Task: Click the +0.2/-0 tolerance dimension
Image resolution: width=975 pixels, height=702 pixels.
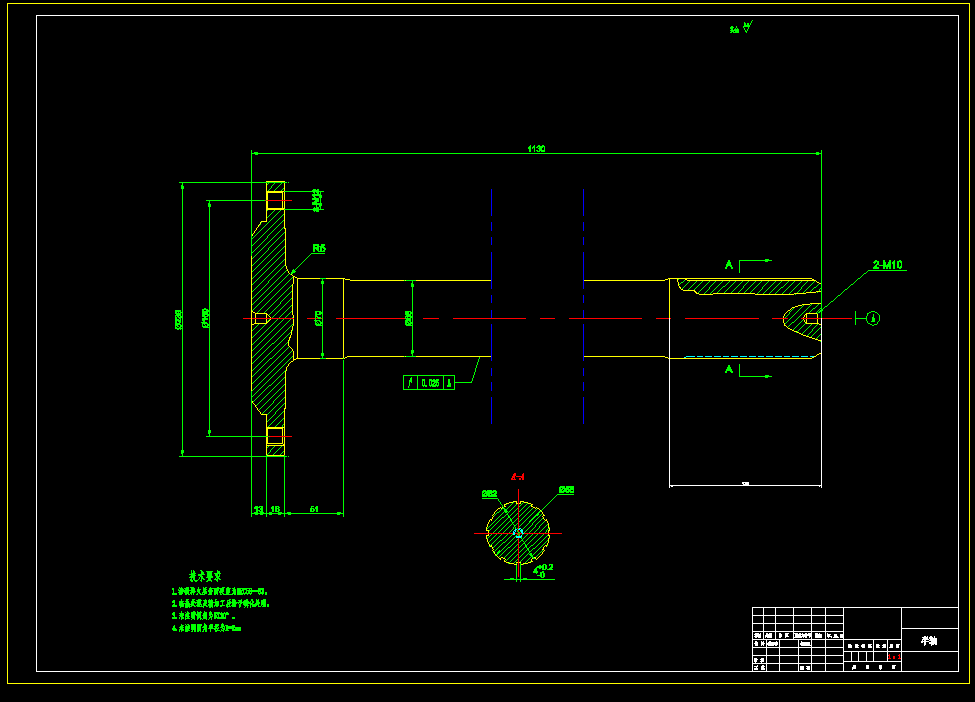Action: coord(542,571)
